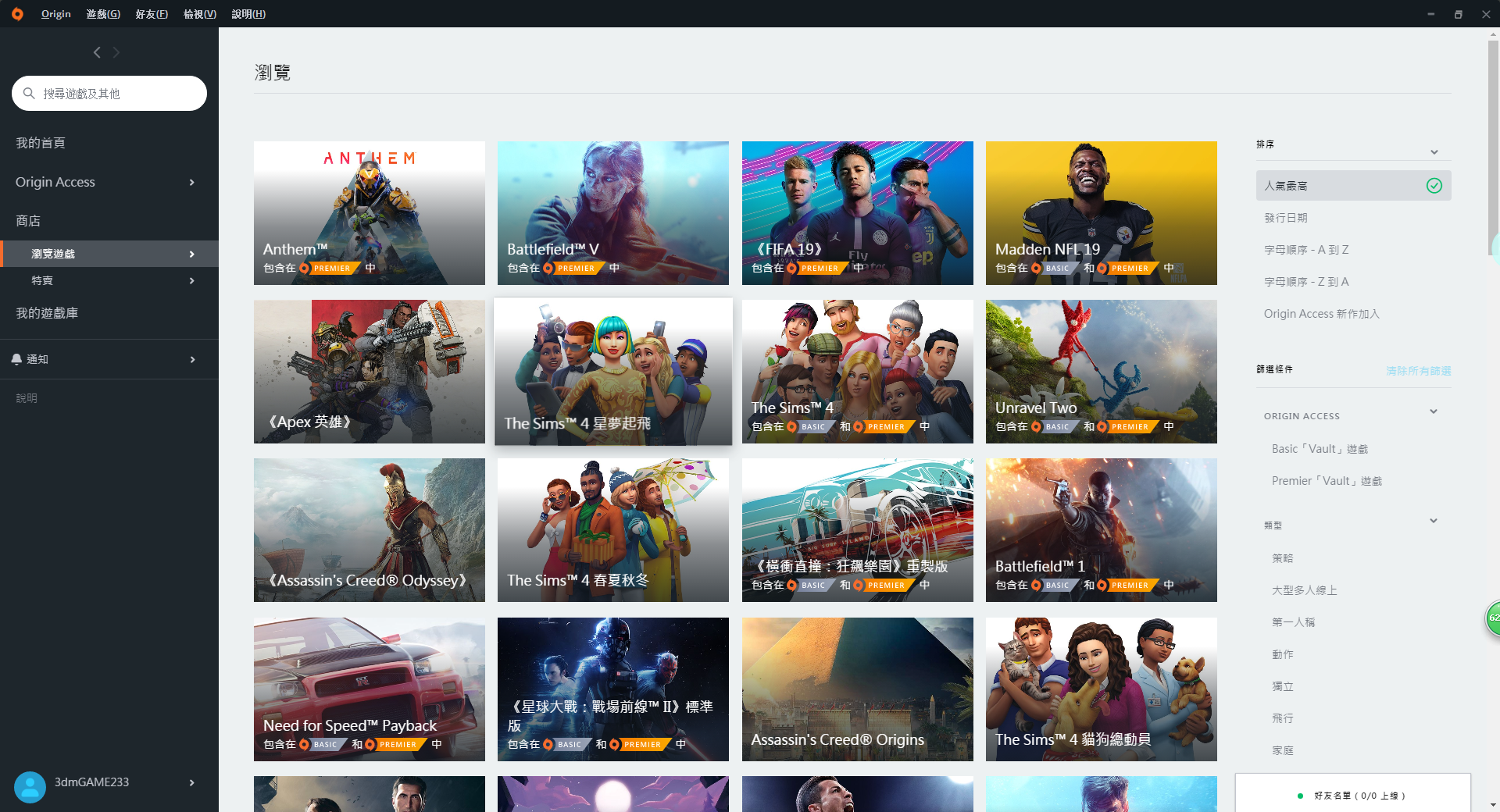The image size is (1500, 812).
Task: Collapse the 類型 filter section
Action: pos(1434,520)
